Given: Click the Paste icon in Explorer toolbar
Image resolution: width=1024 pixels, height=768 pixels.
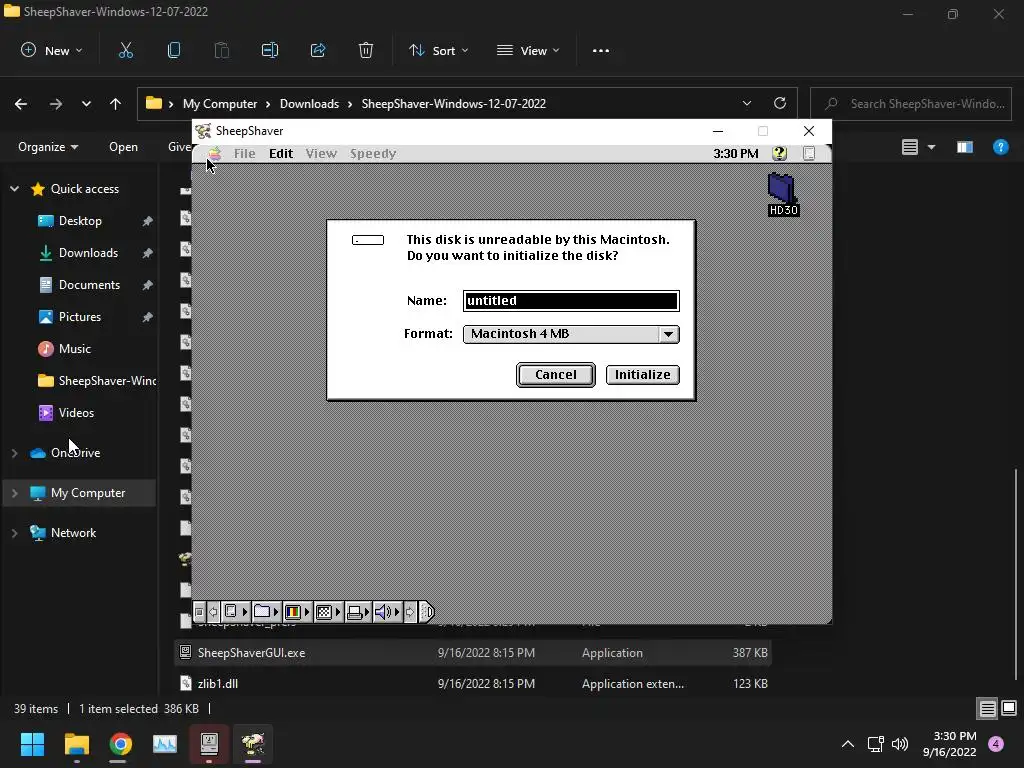Looking at the screenshot, I should (222, 50).
